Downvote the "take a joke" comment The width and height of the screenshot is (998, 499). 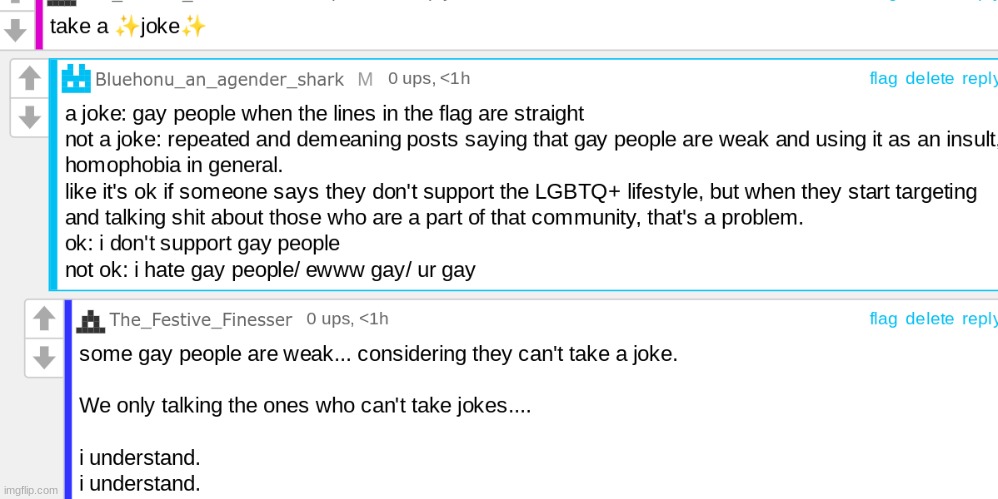pos(15,30)
